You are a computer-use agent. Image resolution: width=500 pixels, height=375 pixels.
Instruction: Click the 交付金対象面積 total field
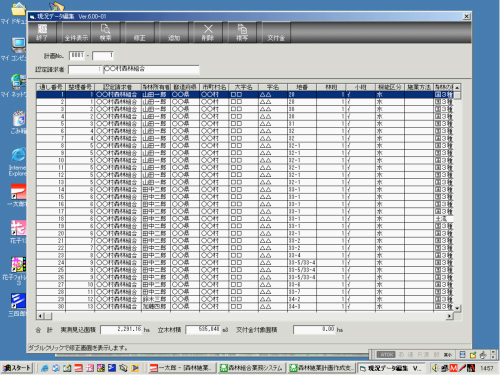pyautogui.click(x=314, y=330)
